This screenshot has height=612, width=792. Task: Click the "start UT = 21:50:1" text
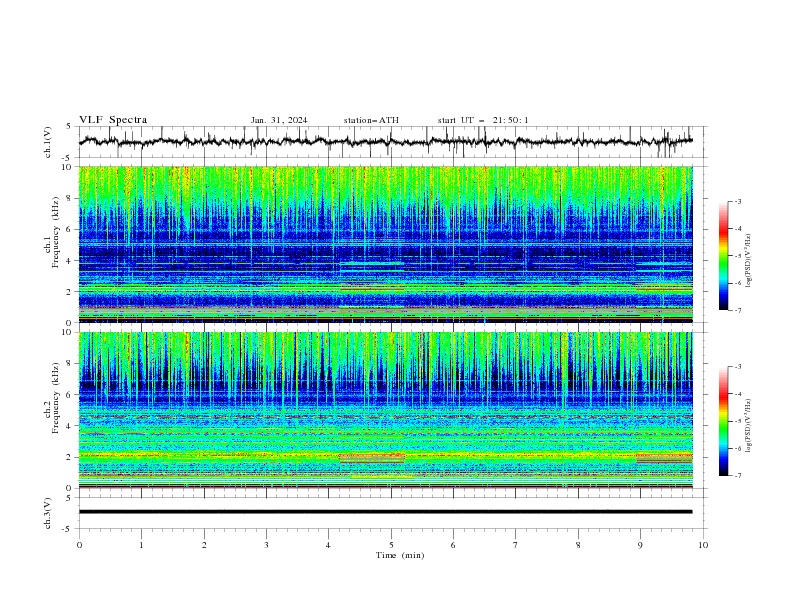pos(483,120)
